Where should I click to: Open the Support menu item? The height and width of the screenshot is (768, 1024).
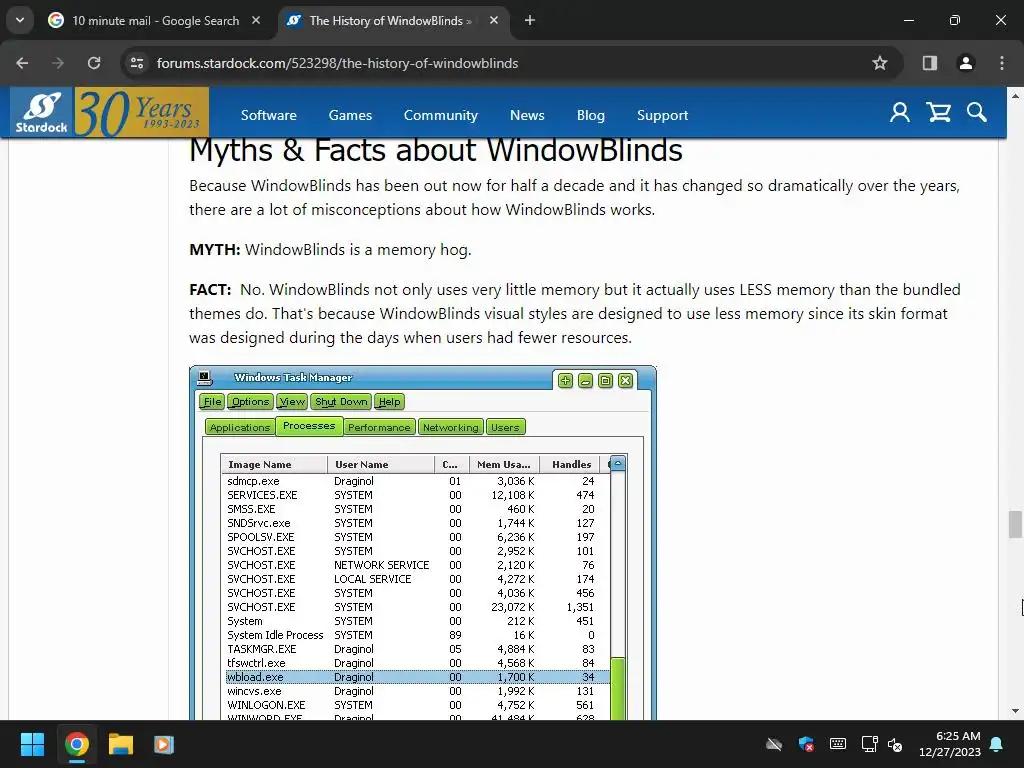click(x=662, y=115)
